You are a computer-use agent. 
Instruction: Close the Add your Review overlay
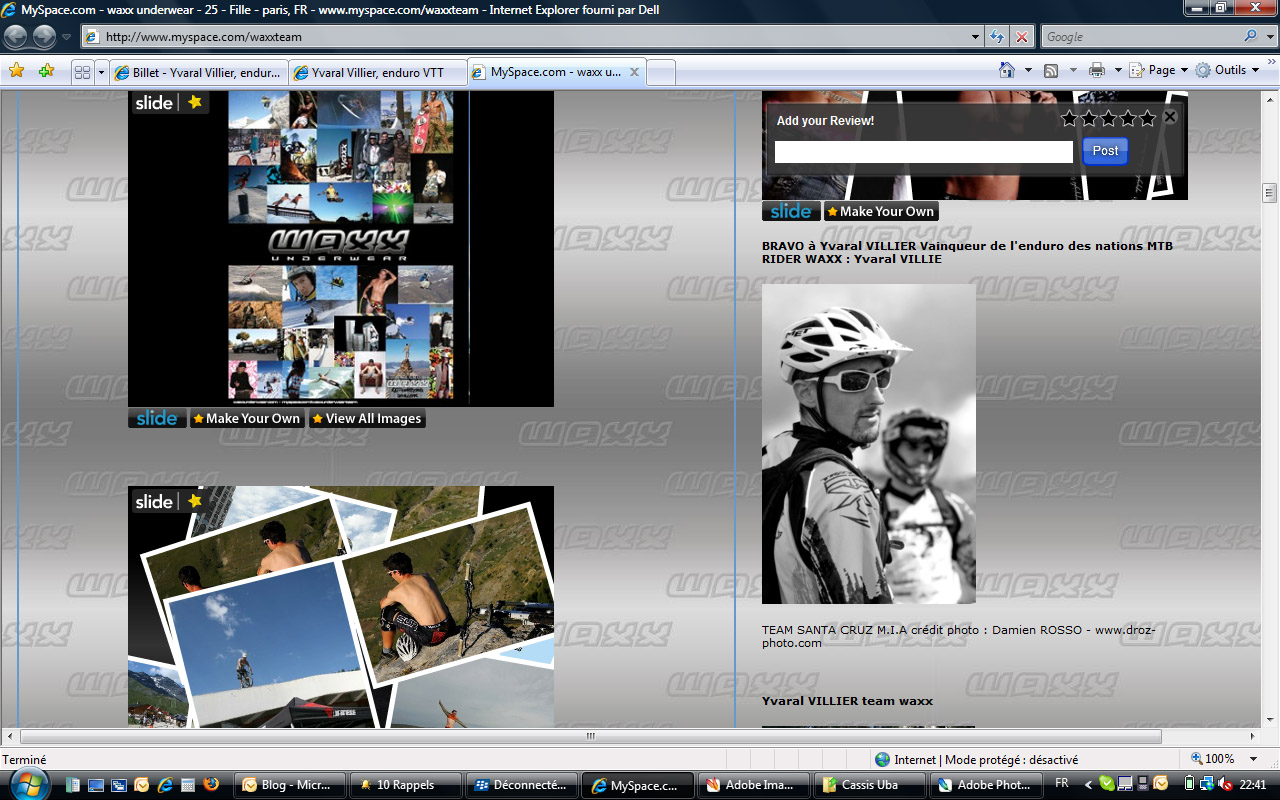click(1170, 117)
